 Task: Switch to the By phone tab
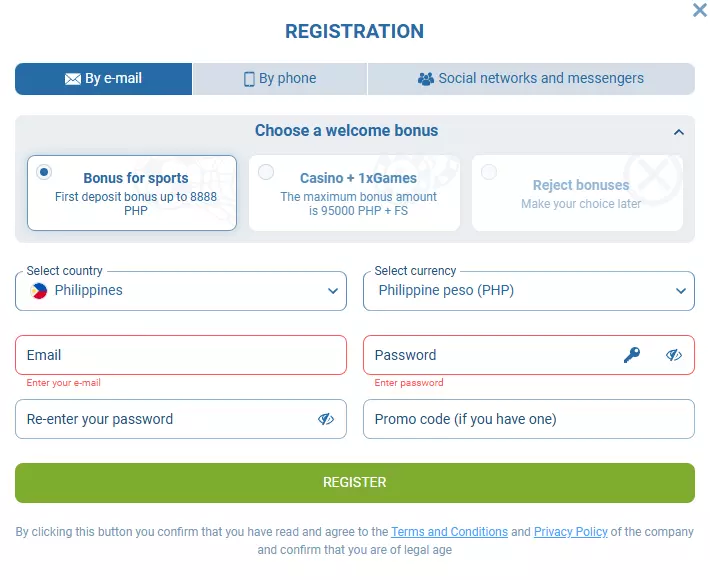point(280,79)
